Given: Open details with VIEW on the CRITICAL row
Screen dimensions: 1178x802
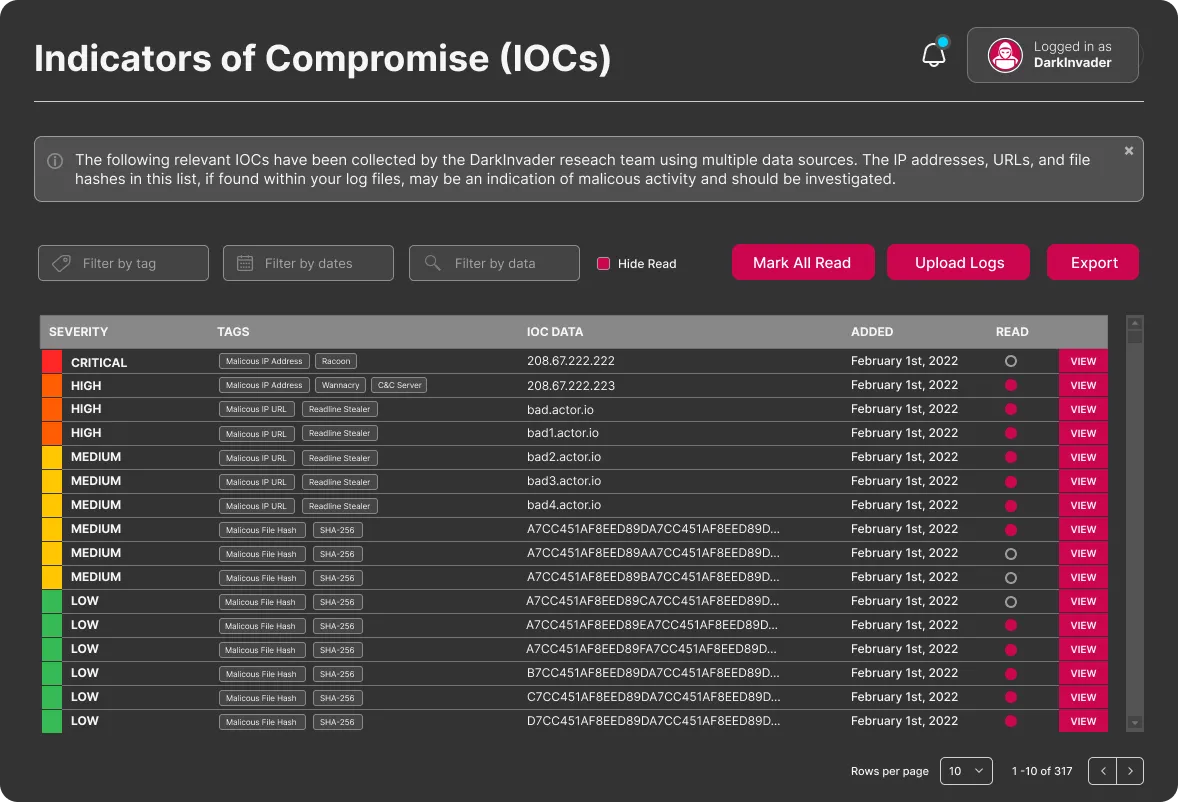Looking at the screenshot, I should coord(1083,361).
